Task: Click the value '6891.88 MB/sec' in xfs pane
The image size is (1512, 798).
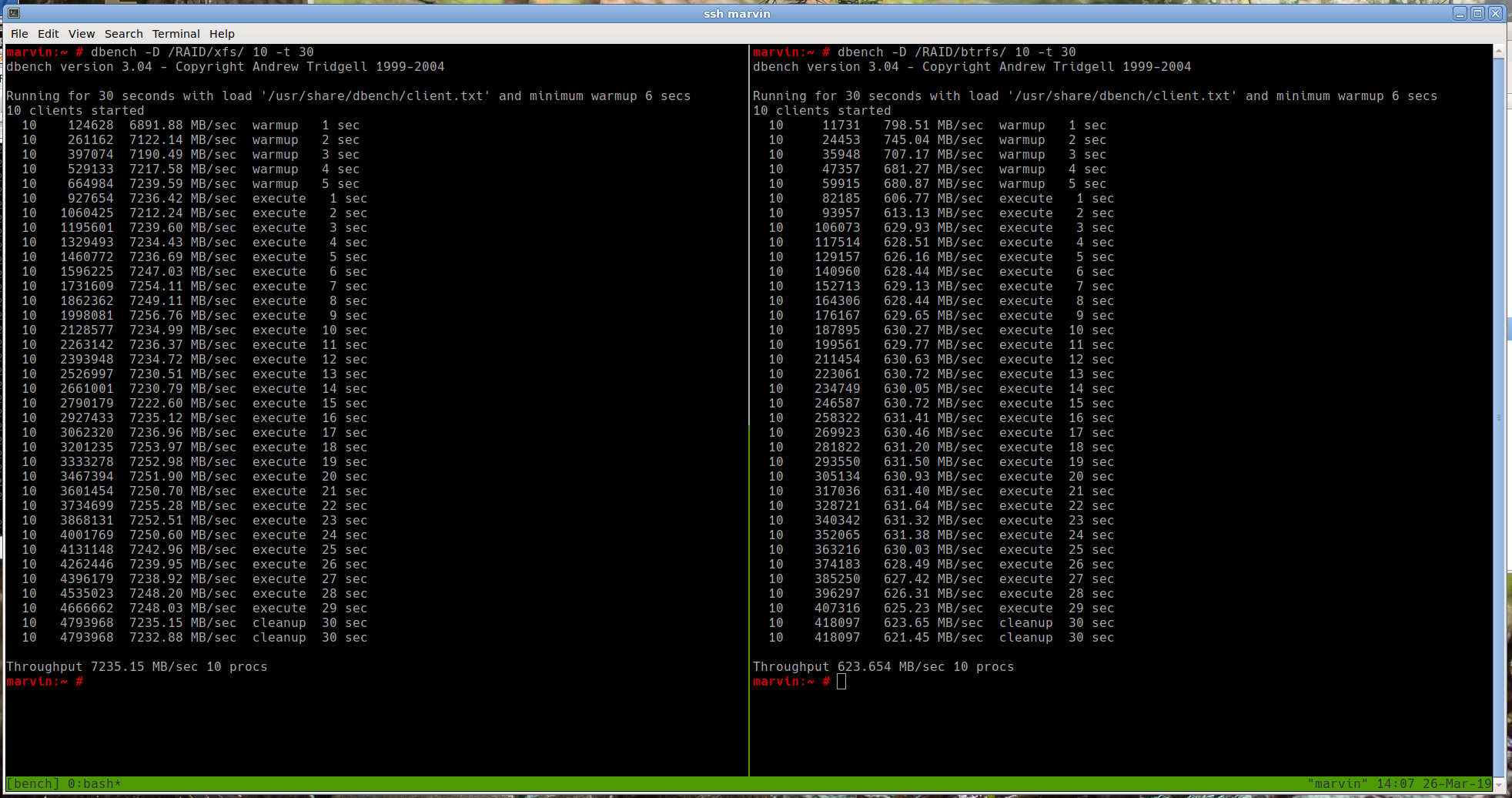Action: 183,126
